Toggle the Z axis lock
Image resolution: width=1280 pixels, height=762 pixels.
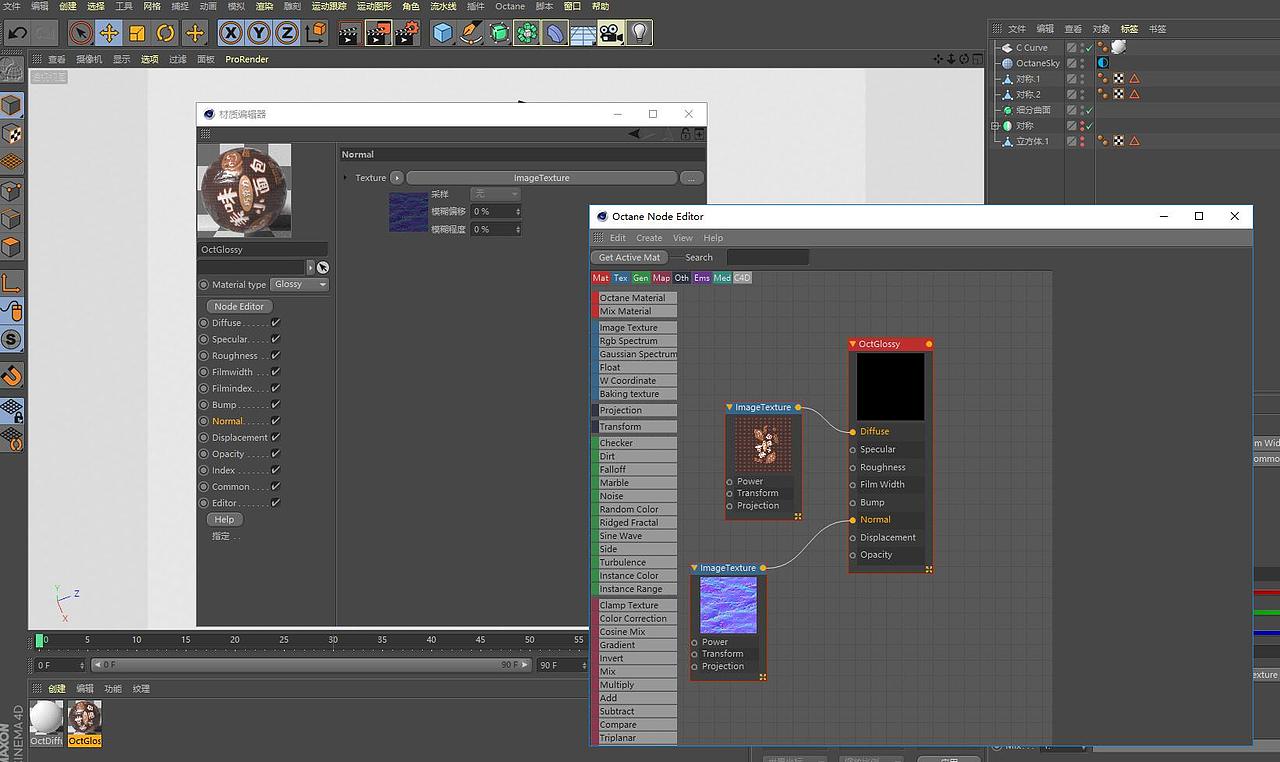(x=287, y=33)
